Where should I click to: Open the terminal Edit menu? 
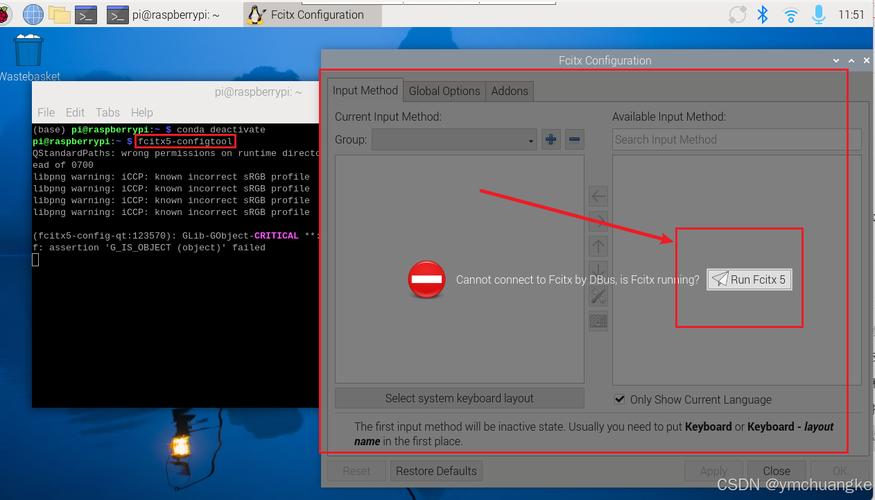click(x=75, y=113)
